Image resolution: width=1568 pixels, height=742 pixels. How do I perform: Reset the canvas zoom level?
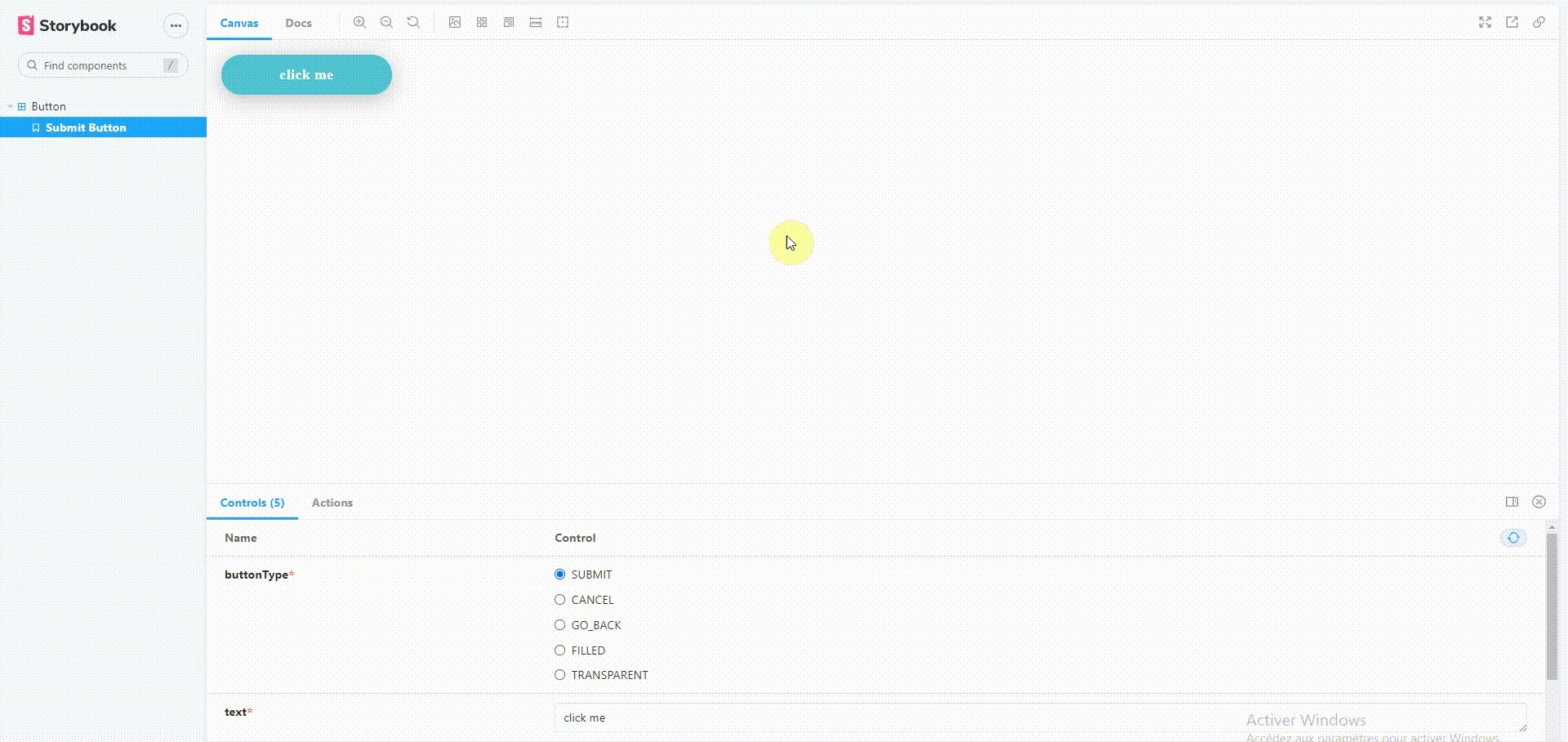point(413,22)
